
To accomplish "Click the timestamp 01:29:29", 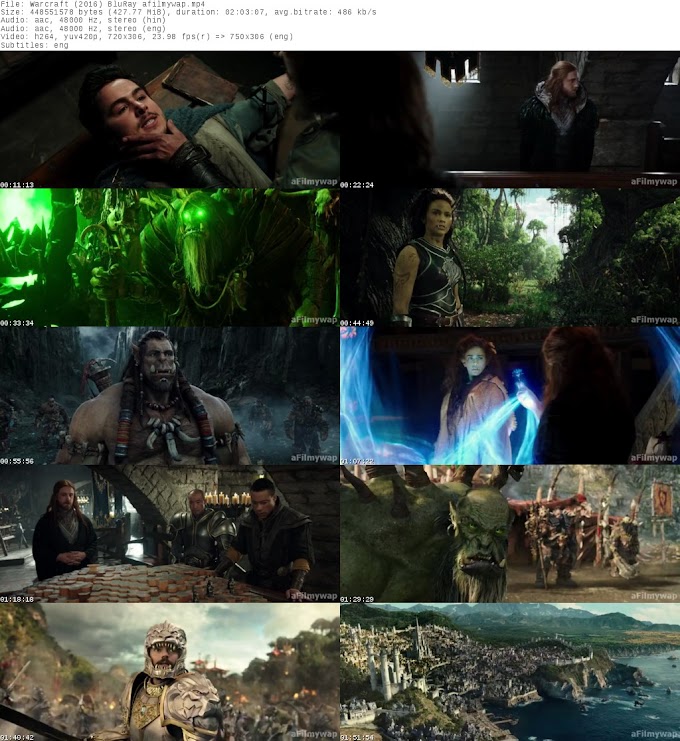I will tap(357, 599).
